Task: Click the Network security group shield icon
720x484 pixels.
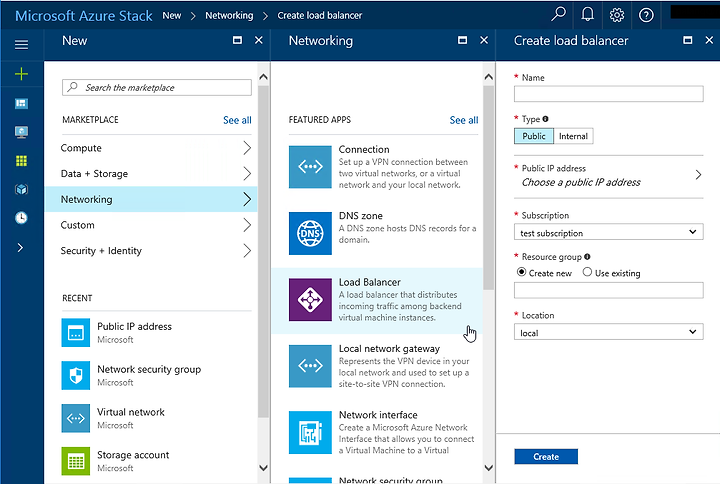Action: click(x=76, y=375)
